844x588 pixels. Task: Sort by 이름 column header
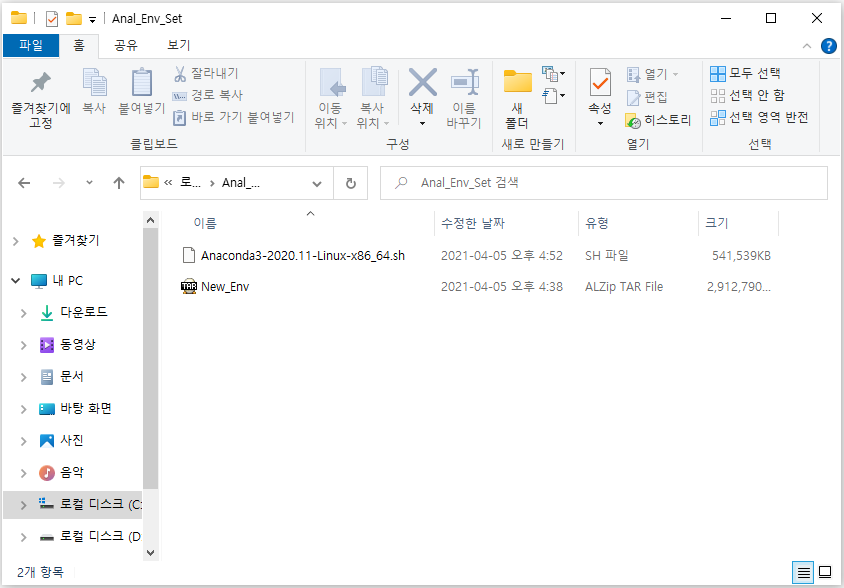pos(205,223)
